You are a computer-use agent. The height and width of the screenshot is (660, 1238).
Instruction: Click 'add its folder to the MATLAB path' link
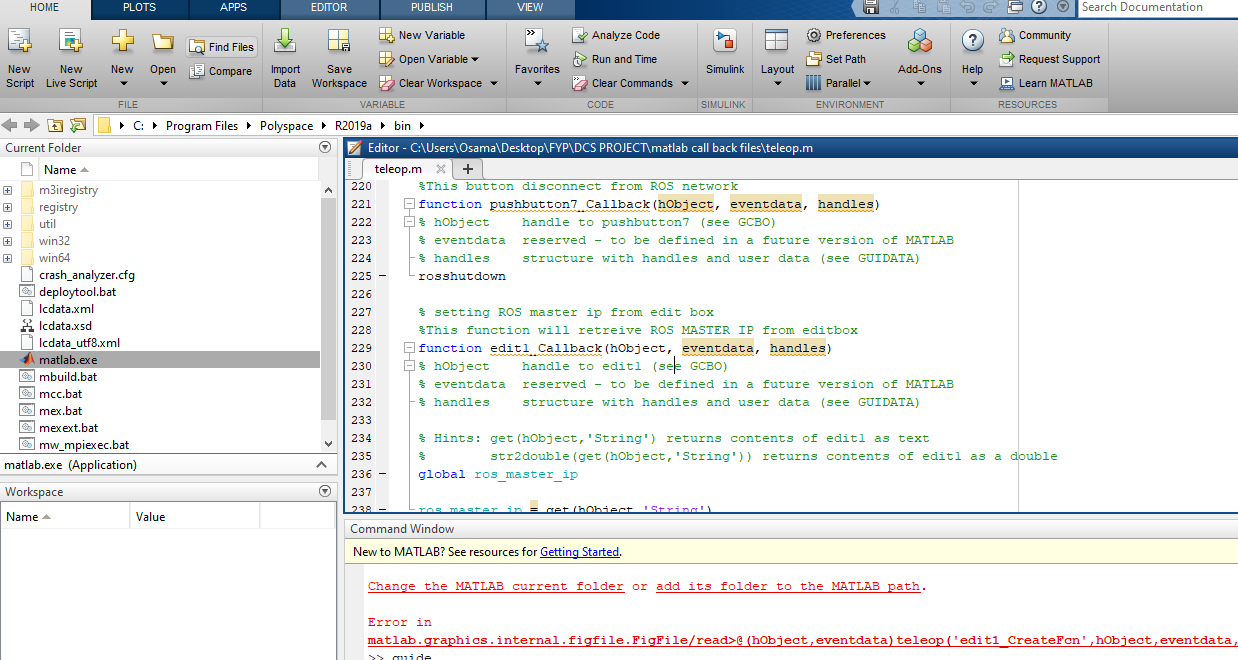[788, 586]
